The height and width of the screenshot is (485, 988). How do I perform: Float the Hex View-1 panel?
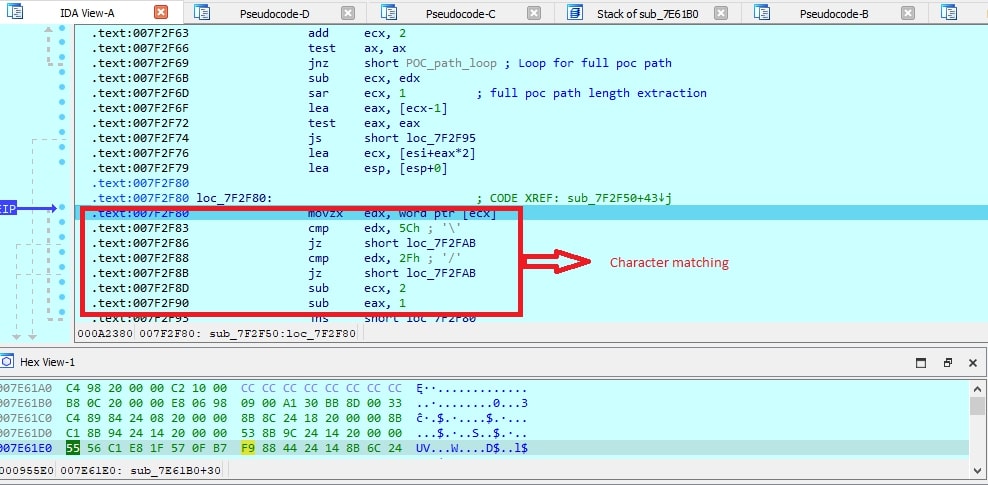pos(948,362)
